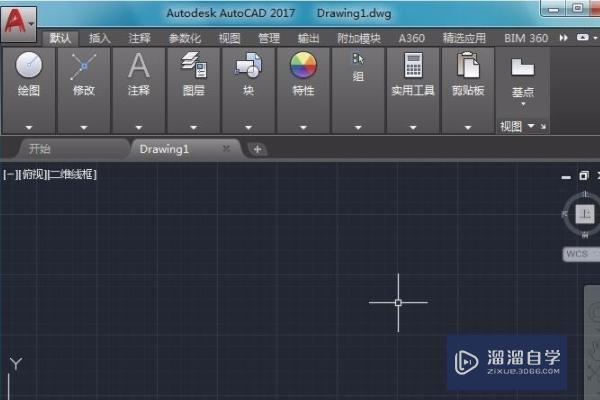
Task: Expand the Block panel dropdown arrow
Action: (x=248, y=127)
